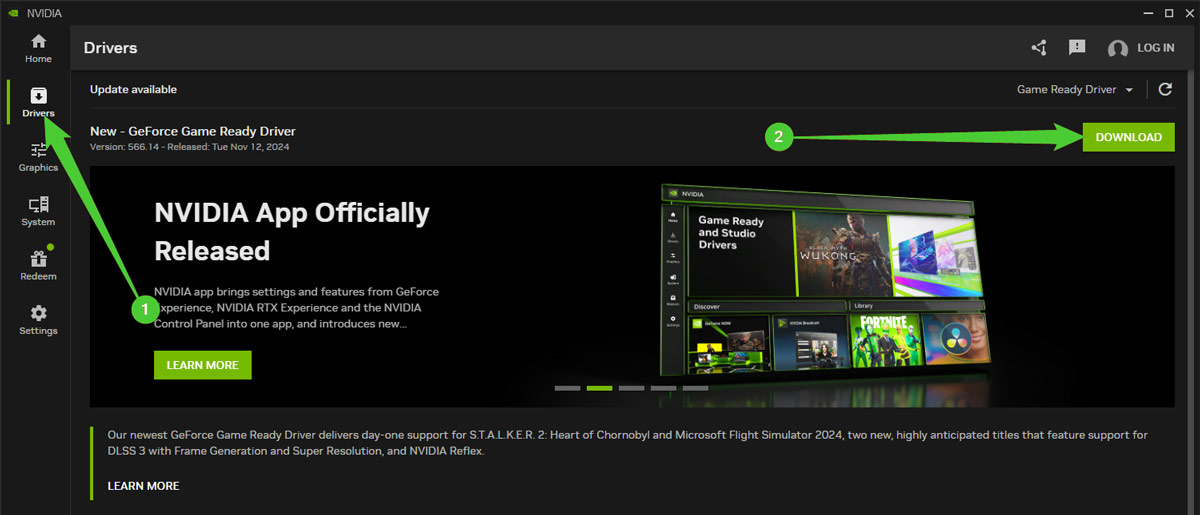Viewport: 1200px width, 515px height.
Task: Select the third carousel slide indicator
Action: pos(631,388)
